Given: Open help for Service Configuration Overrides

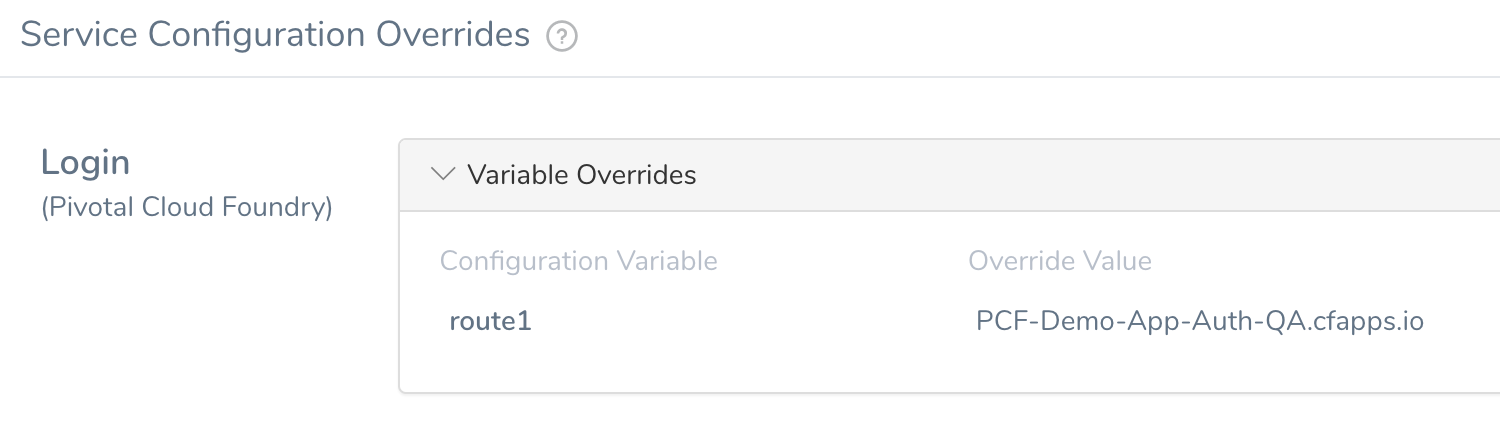Looking at the screenshot, I should (562, 37).
